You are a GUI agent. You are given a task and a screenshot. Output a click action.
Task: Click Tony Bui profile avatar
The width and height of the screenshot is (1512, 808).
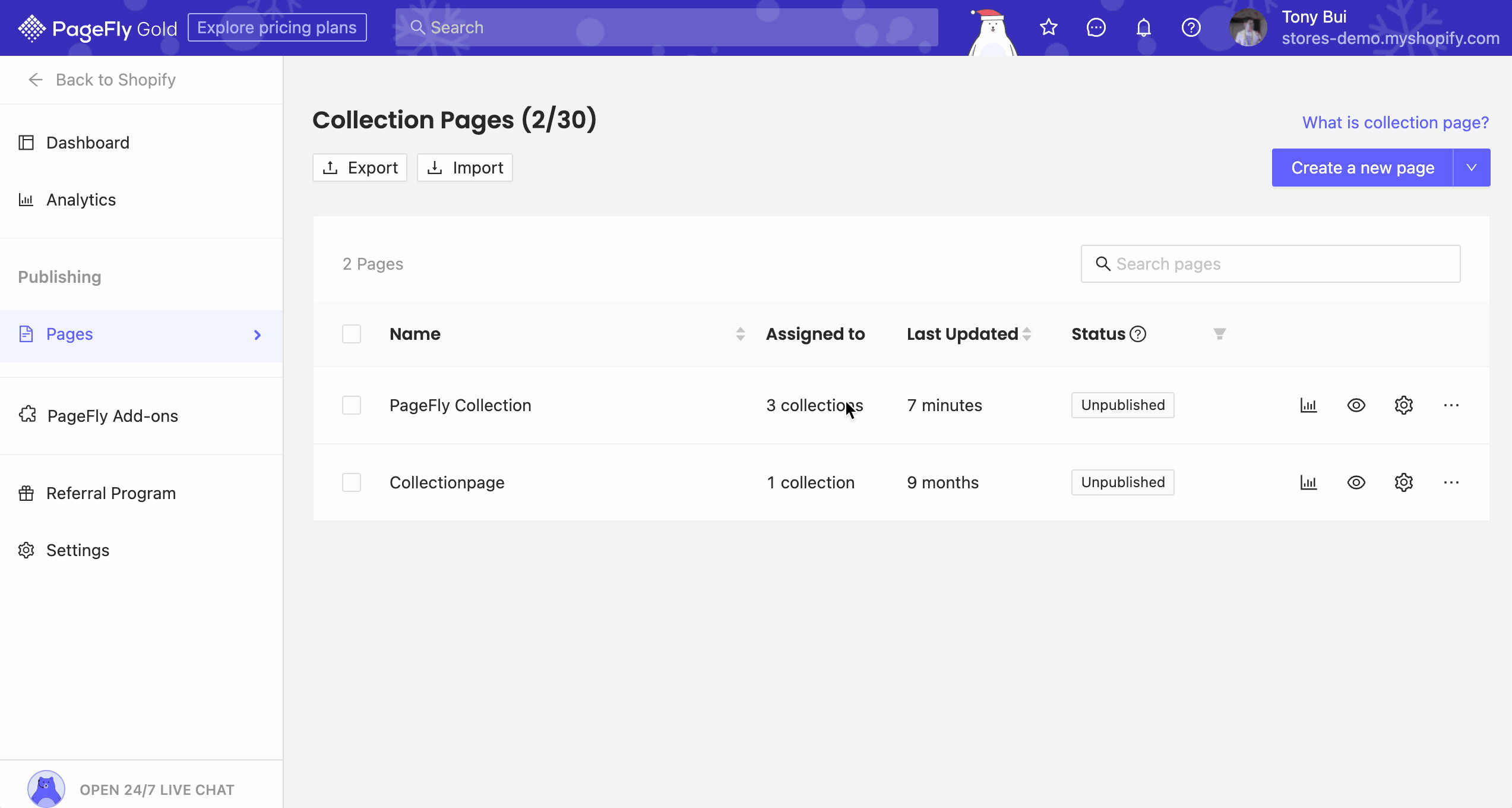(1248, 27)
